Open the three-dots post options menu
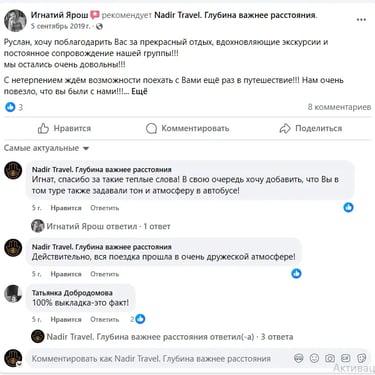This screenshot has width=375, height=375. click(x=361, y=20)
